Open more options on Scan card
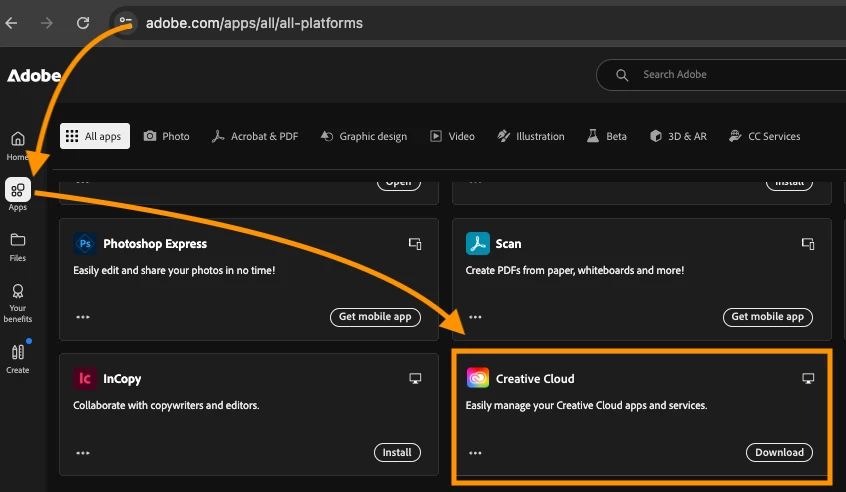 coord(475,317)
